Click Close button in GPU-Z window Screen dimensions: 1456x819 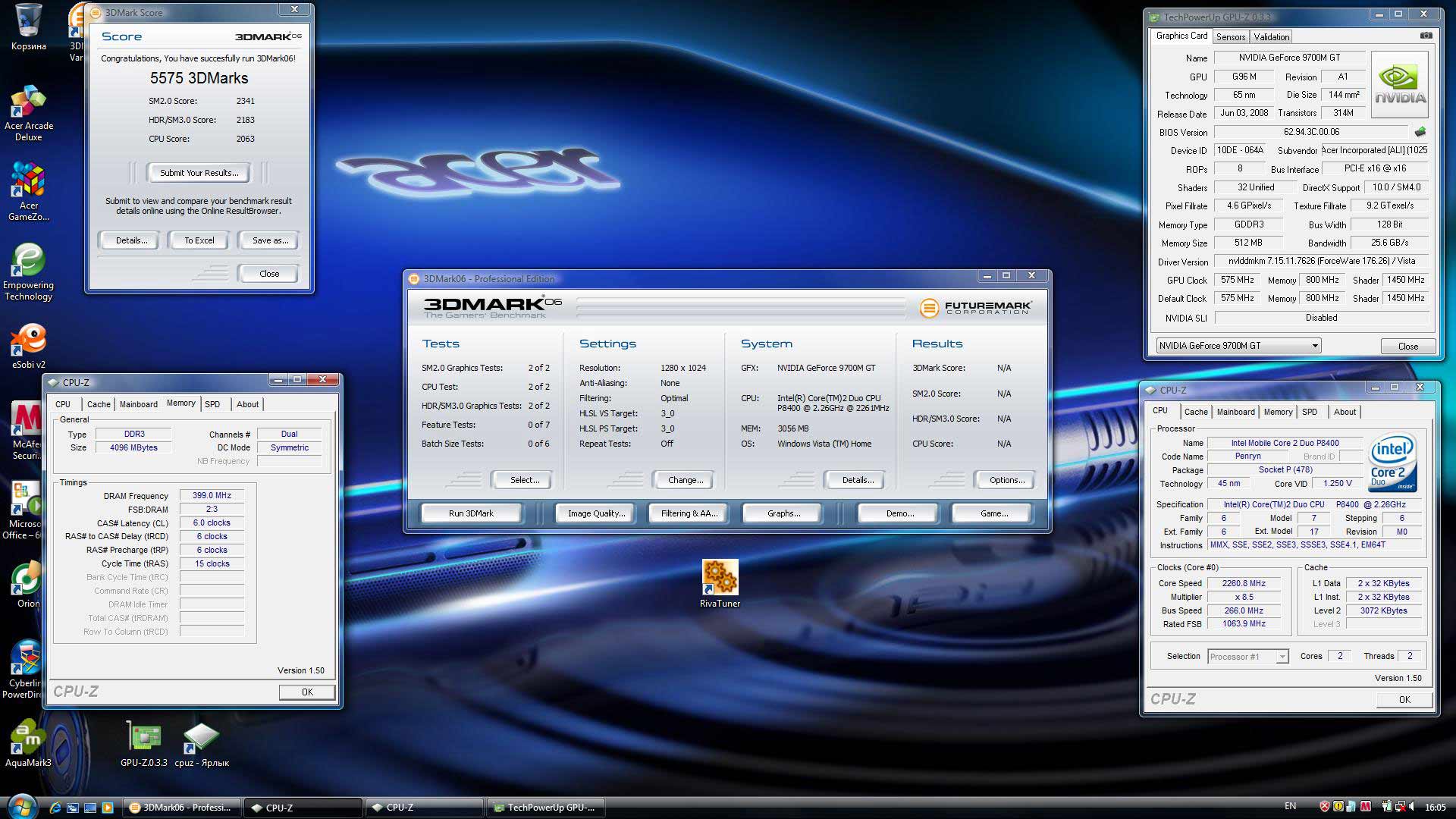pyautogui.click(x=1407, y=346)
